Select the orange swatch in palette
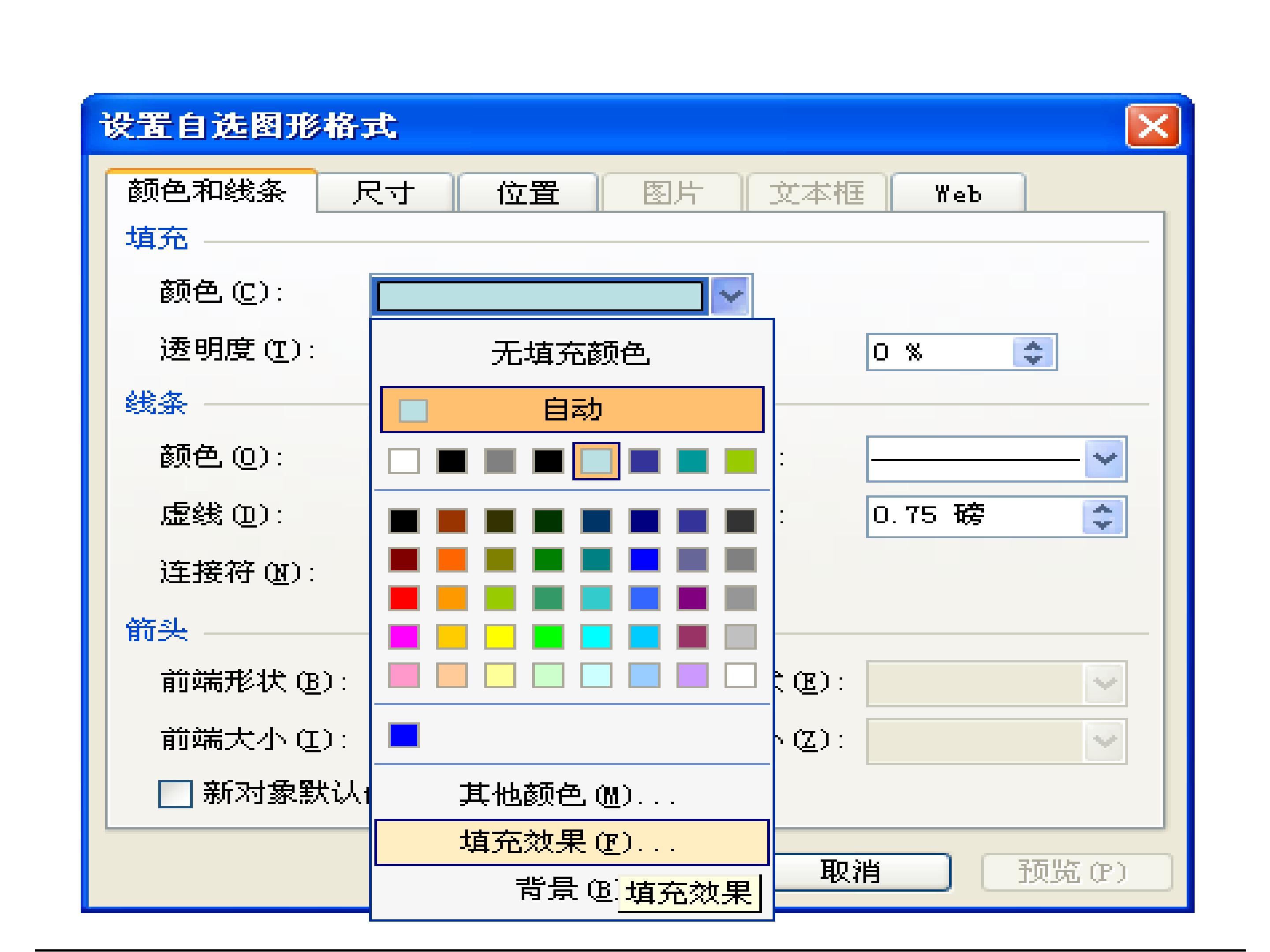Screen dimensions: 1270x952 pyautogui.click(x=452, y=559)
